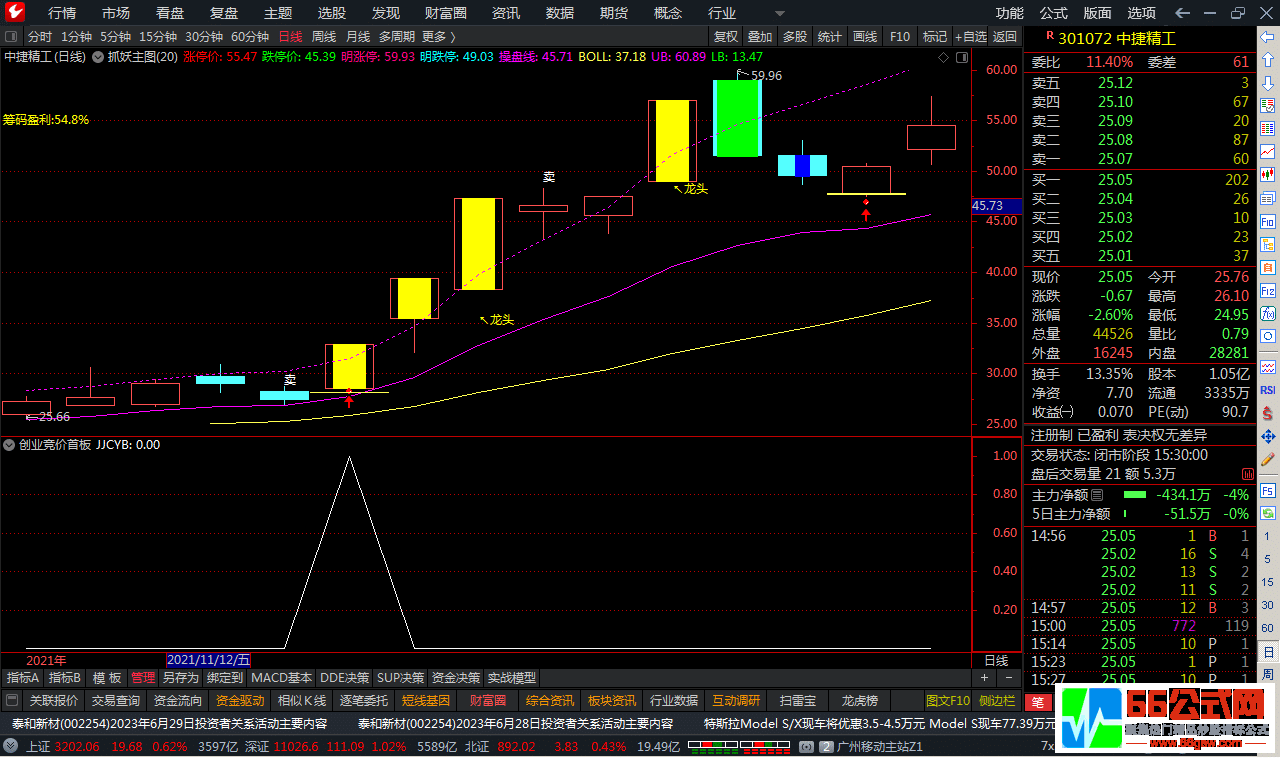The image size is (1280, 758).
Task: Click the back arrow in title bar
Action: tap(1183, 13)
